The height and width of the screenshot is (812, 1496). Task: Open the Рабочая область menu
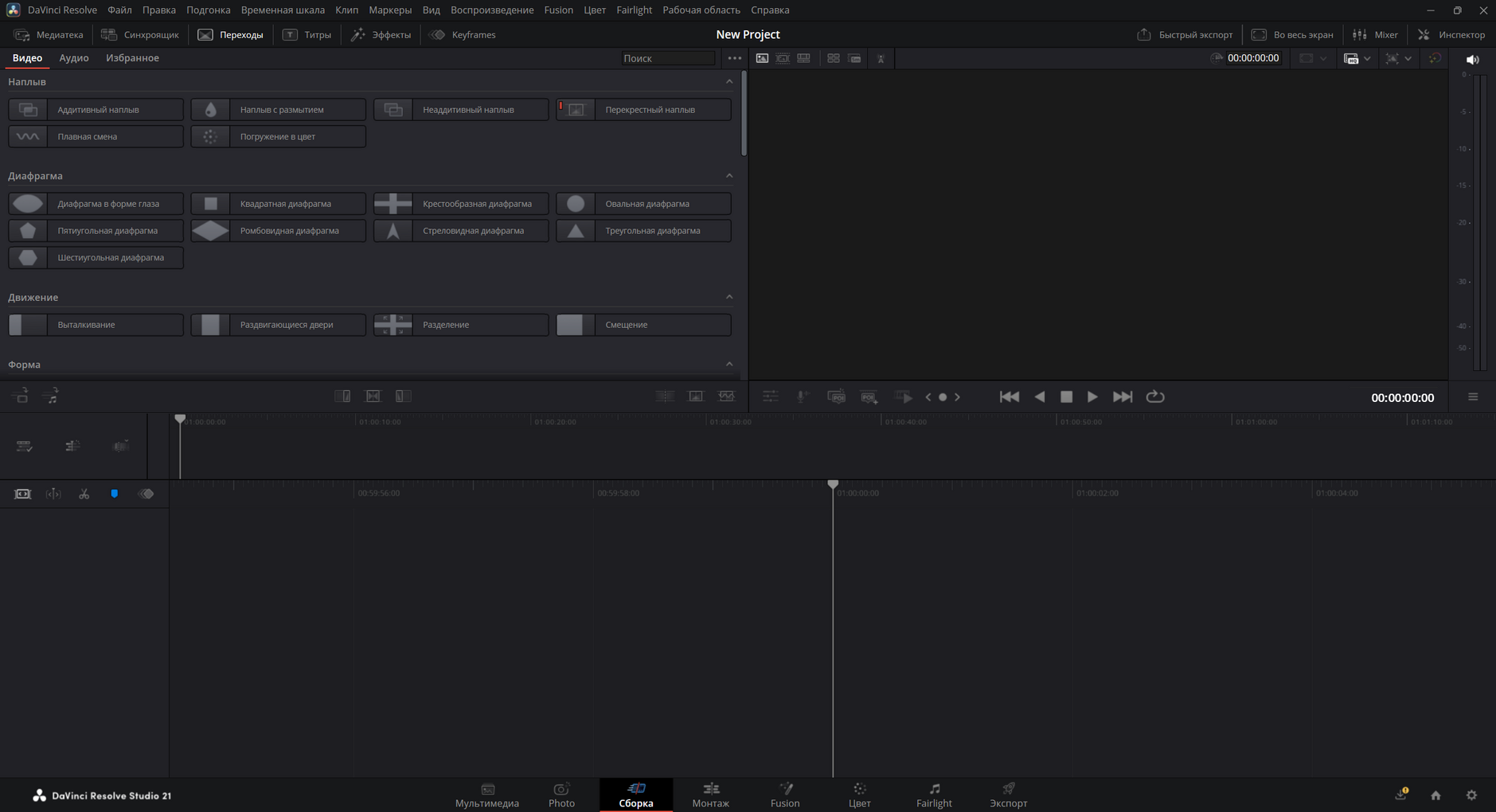(701, 10)
